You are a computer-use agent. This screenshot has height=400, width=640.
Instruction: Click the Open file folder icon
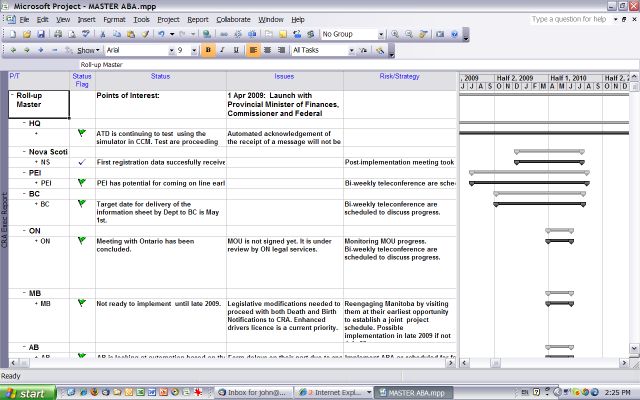coord(27,35)
